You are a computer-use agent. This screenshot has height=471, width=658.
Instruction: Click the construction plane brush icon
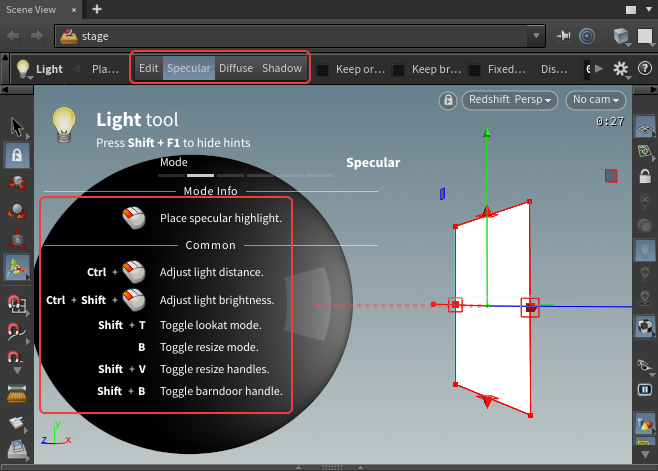click(17, 394)
